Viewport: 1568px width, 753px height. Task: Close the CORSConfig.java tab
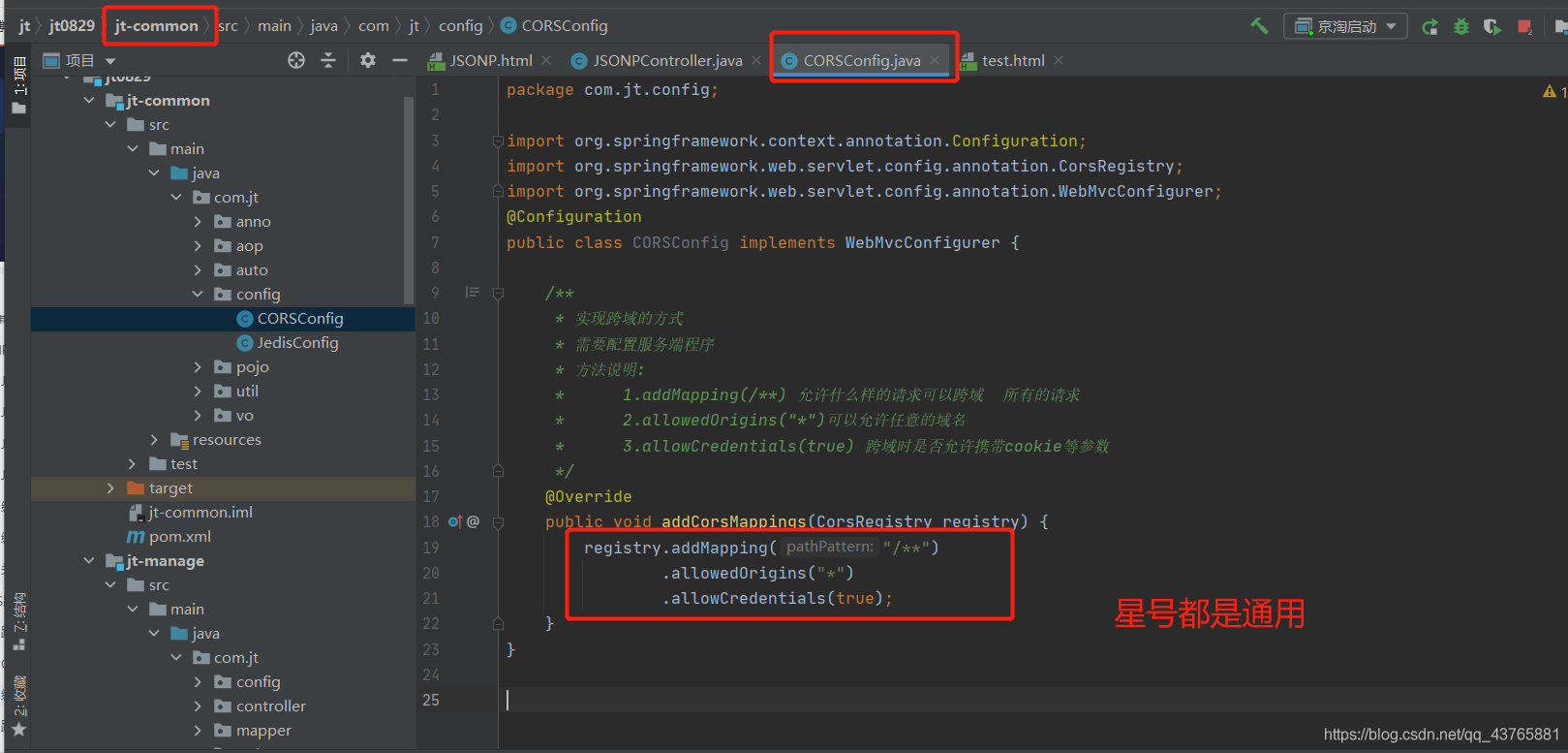(x=935, y=60)
